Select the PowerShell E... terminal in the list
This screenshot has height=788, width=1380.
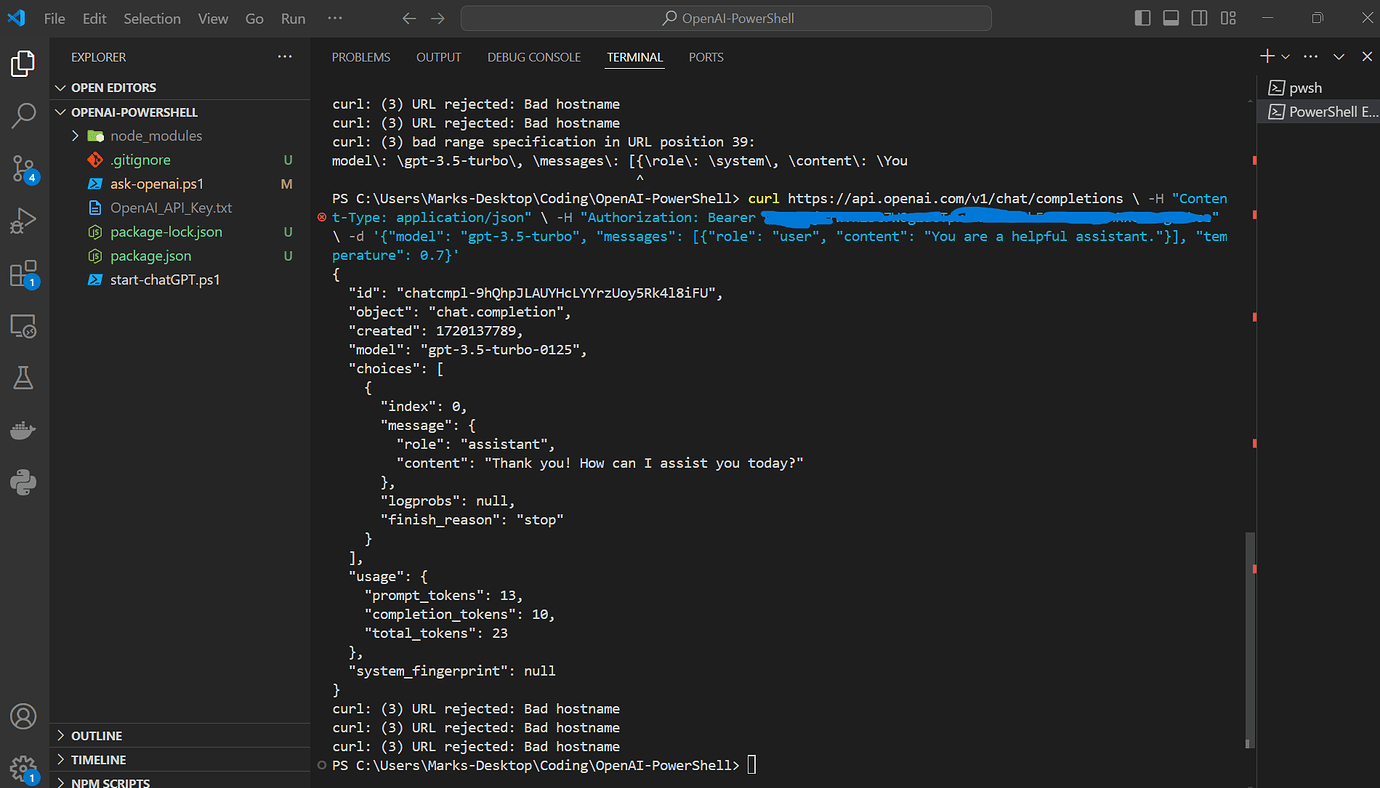(x=1318, y=112)
